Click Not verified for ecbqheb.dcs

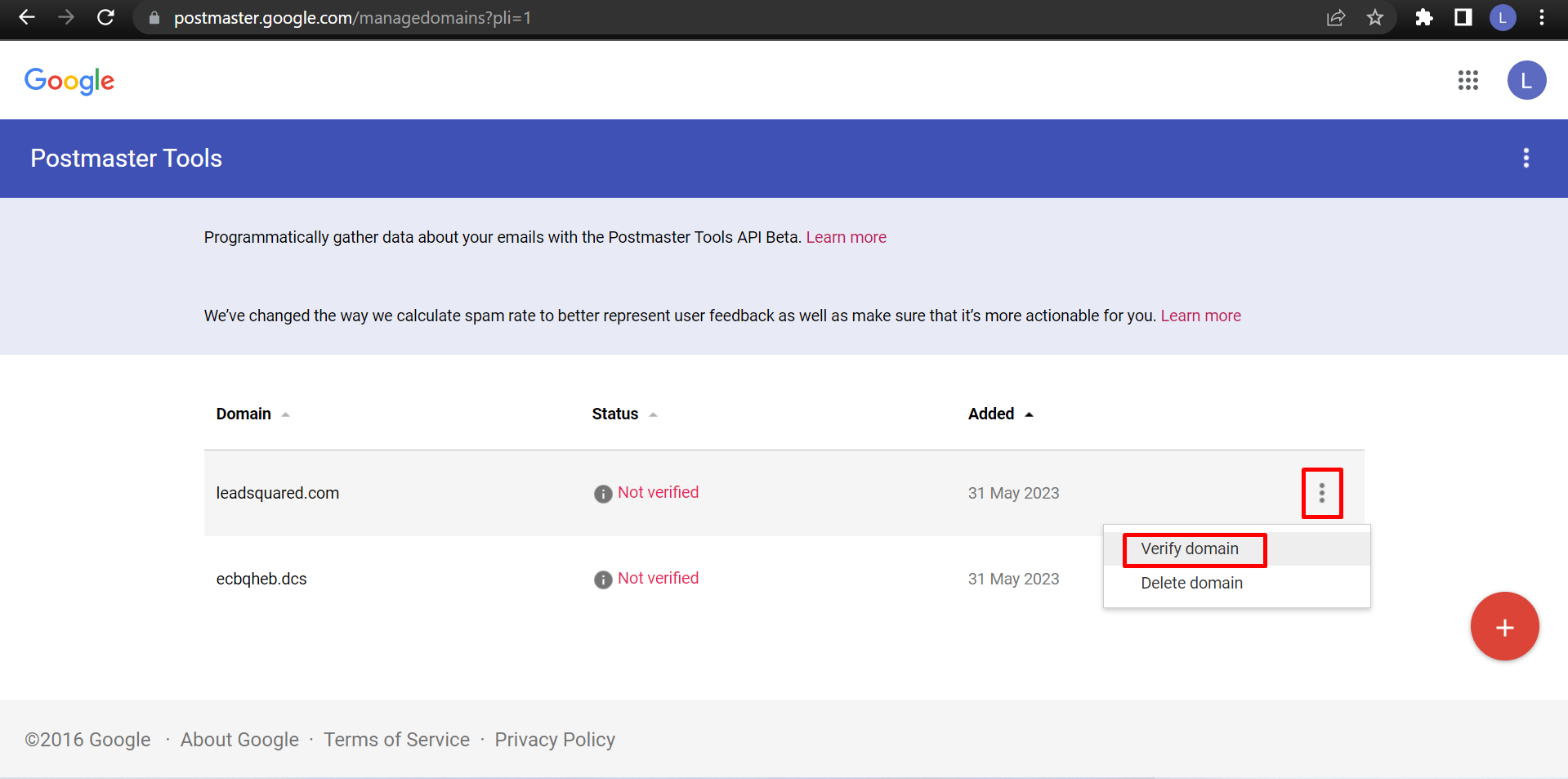click(658, 578)
